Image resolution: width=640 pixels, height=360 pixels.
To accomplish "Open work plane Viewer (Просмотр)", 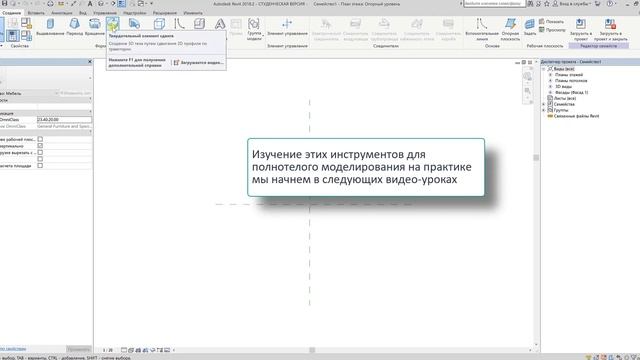I will click(x=552, y=30).
